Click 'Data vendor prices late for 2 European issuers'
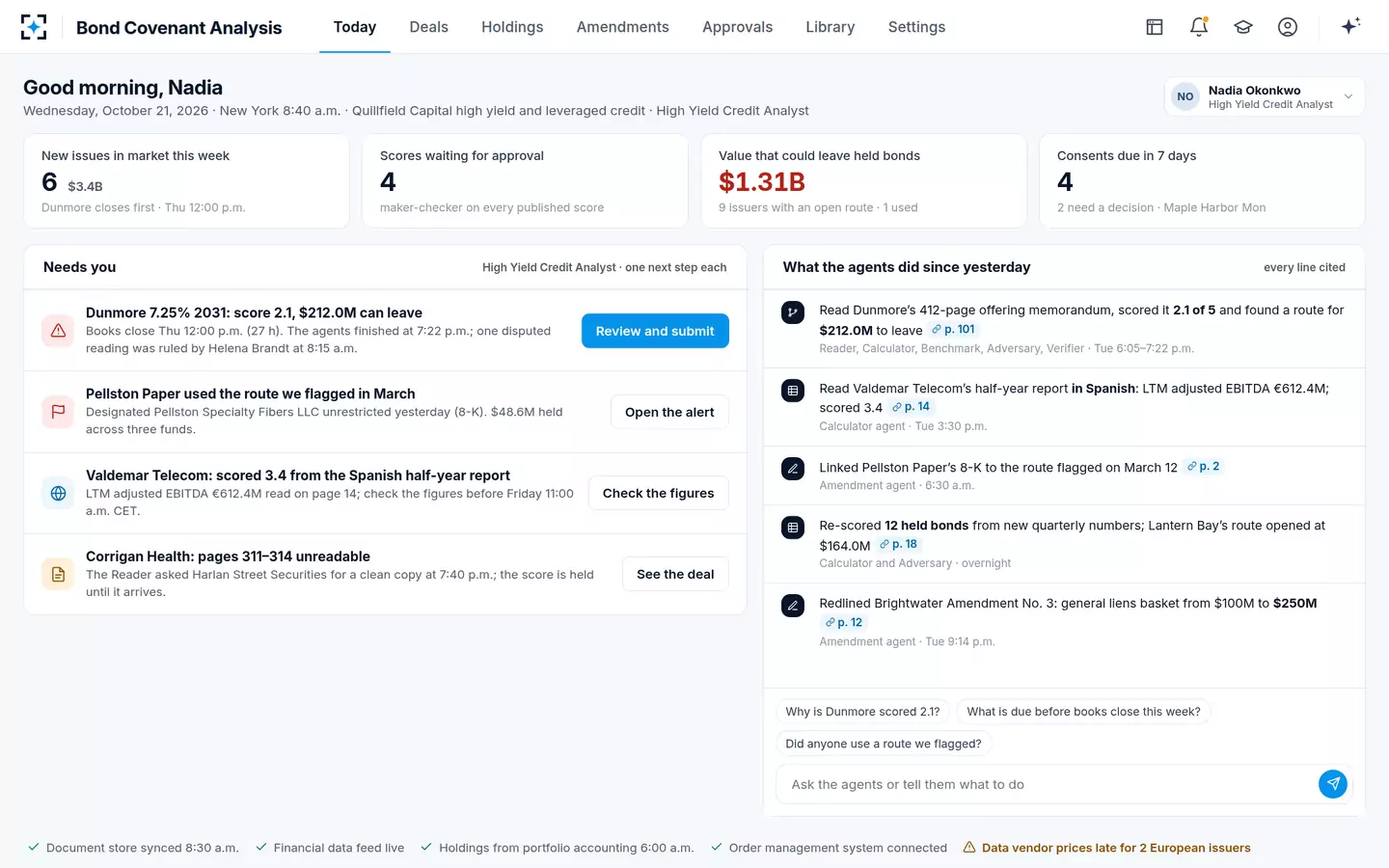 (x=1116, y=848)
